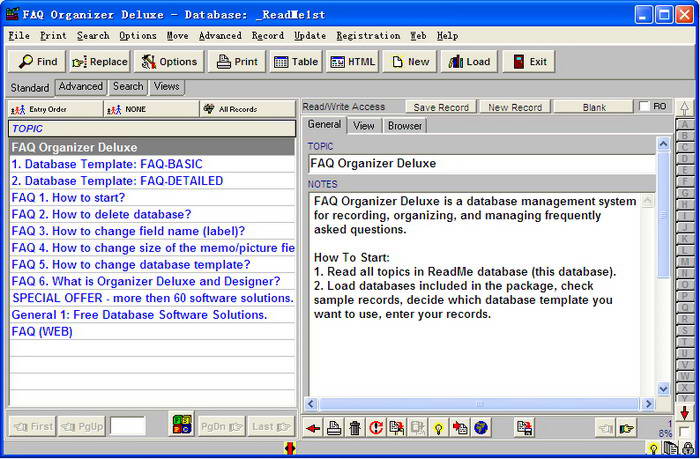The width and height of the screenshot is (700, 459).
Task: Click right arrow of horizontal scrollbar
Action: pos(648,404)
